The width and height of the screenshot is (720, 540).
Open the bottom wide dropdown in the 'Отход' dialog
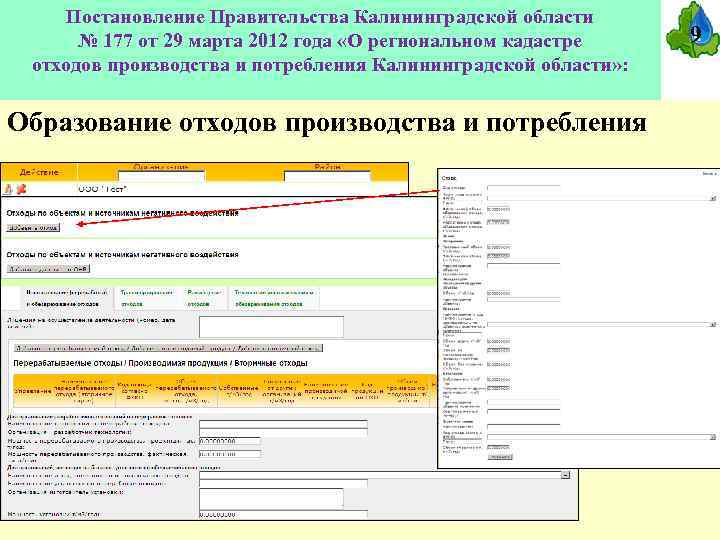[x=602, y=437]
